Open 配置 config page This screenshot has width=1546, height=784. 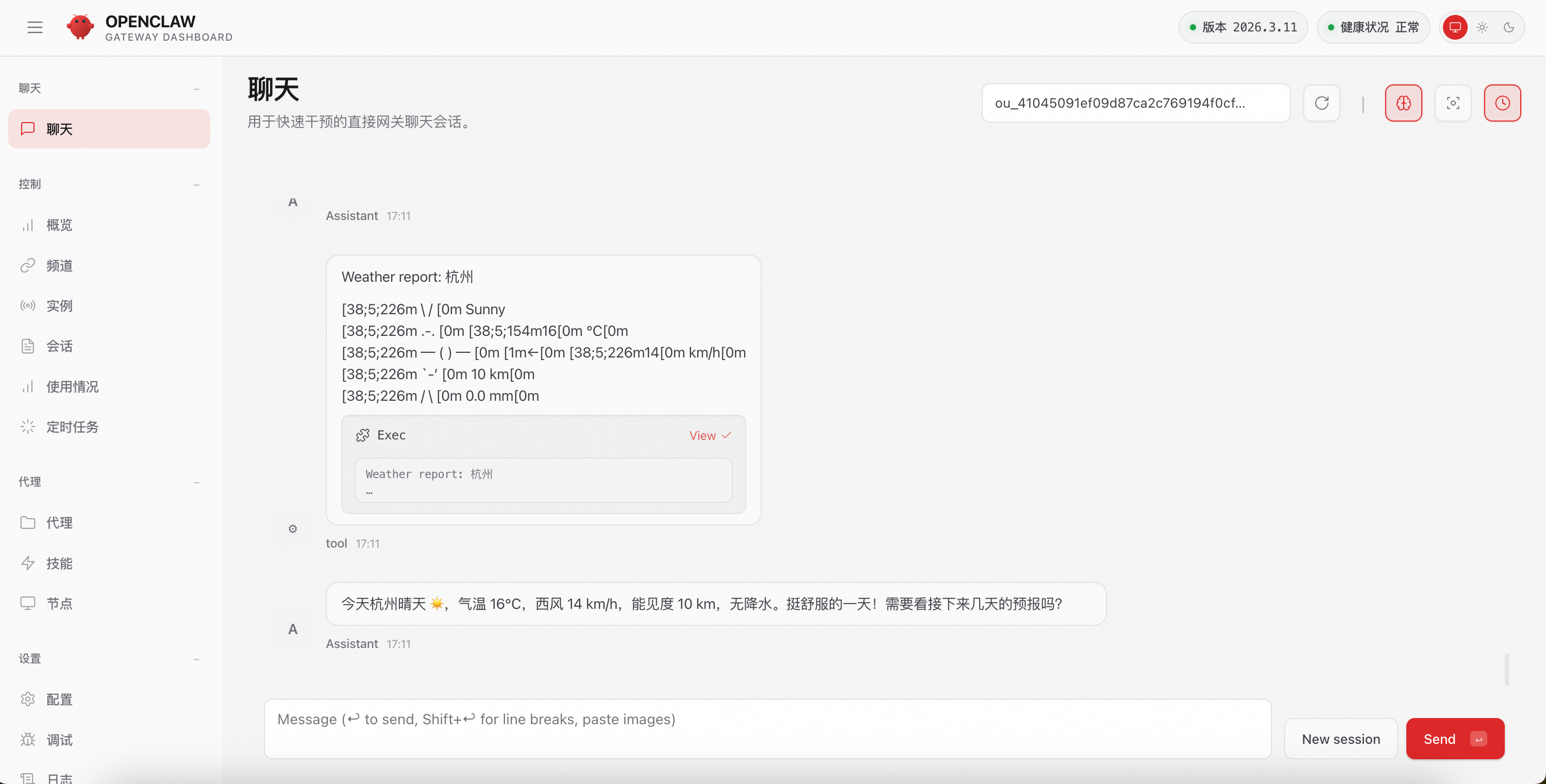(109, 699)
